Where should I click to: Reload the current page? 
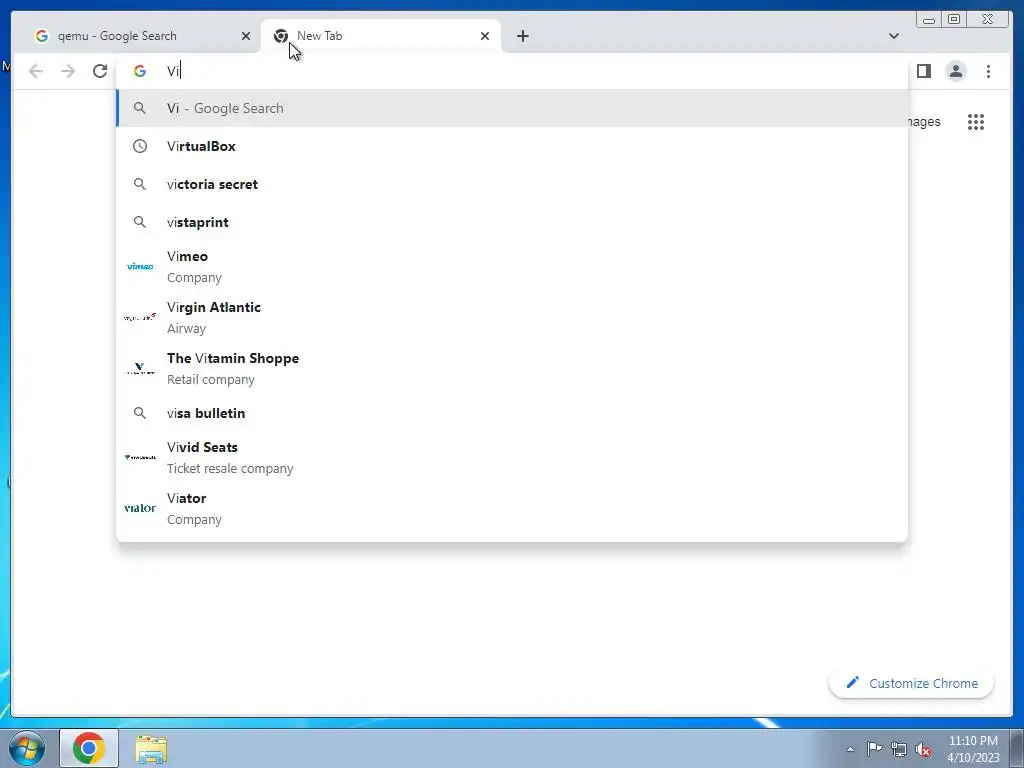(100, 71)
